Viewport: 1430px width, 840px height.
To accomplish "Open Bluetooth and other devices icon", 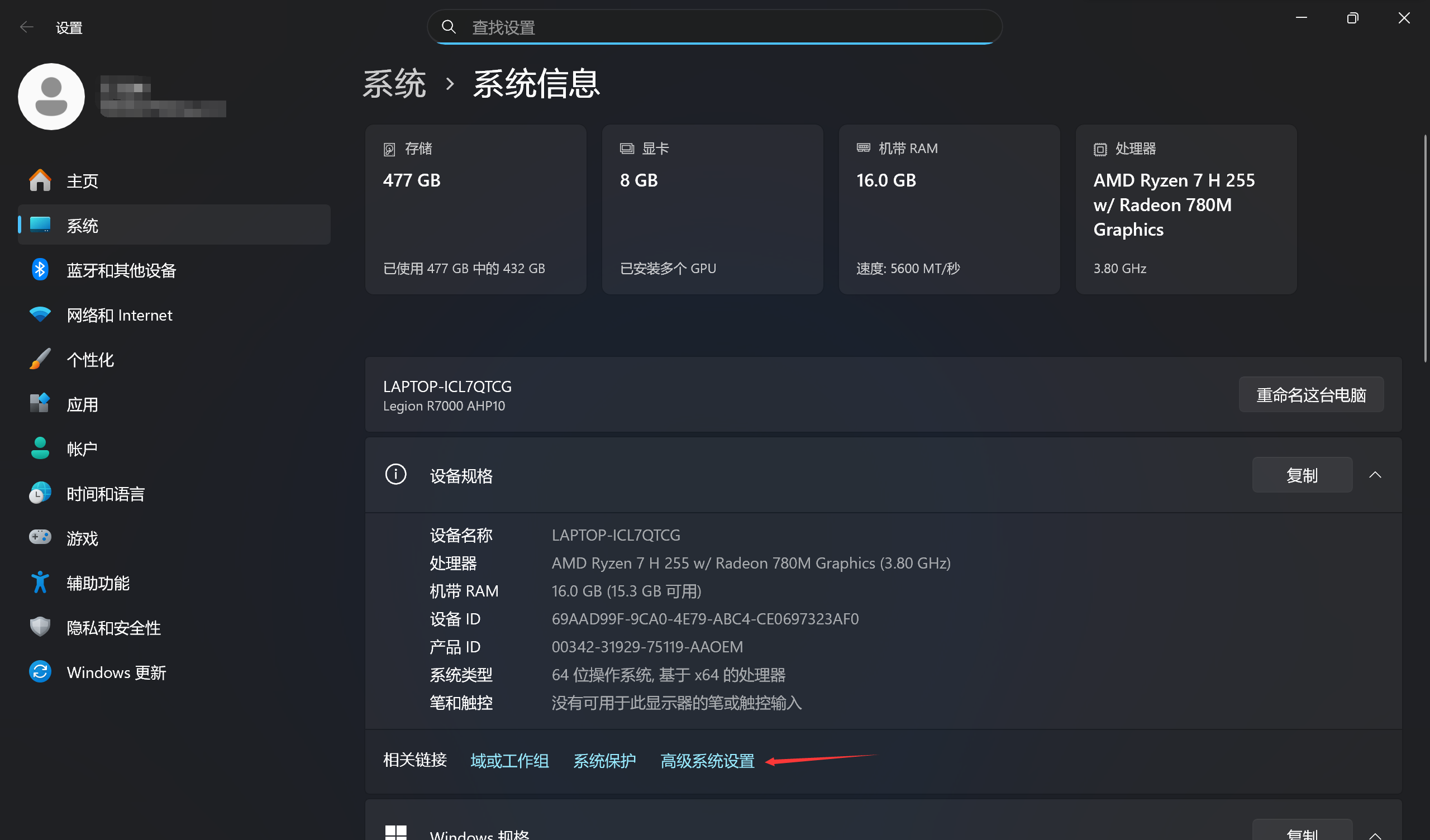I will (x=40, y=270).
